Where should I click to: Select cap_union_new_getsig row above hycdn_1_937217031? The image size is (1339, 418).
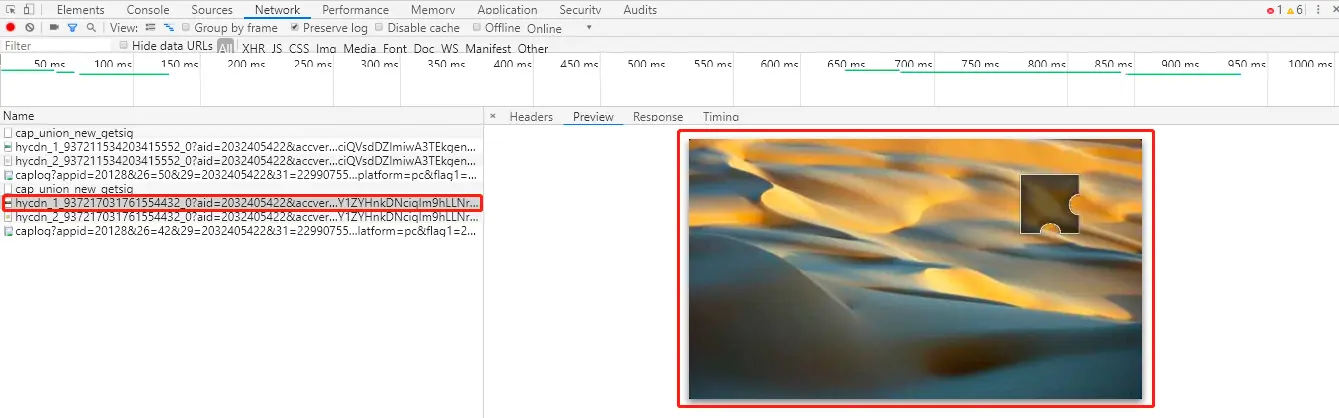(241, 189)
